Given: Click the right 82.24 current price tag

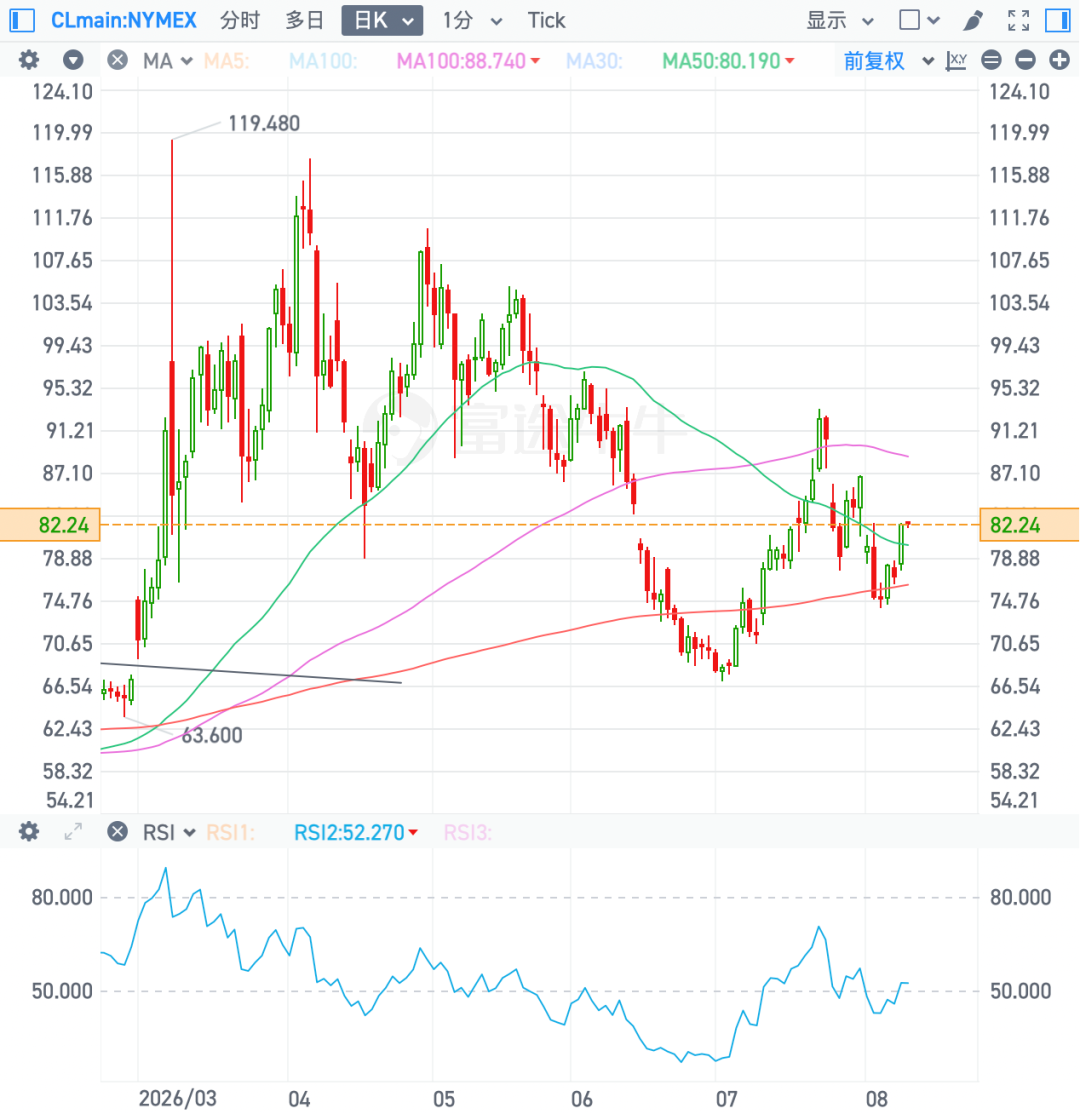Looking at the screenshot, I should click(x=1030, y=525).
